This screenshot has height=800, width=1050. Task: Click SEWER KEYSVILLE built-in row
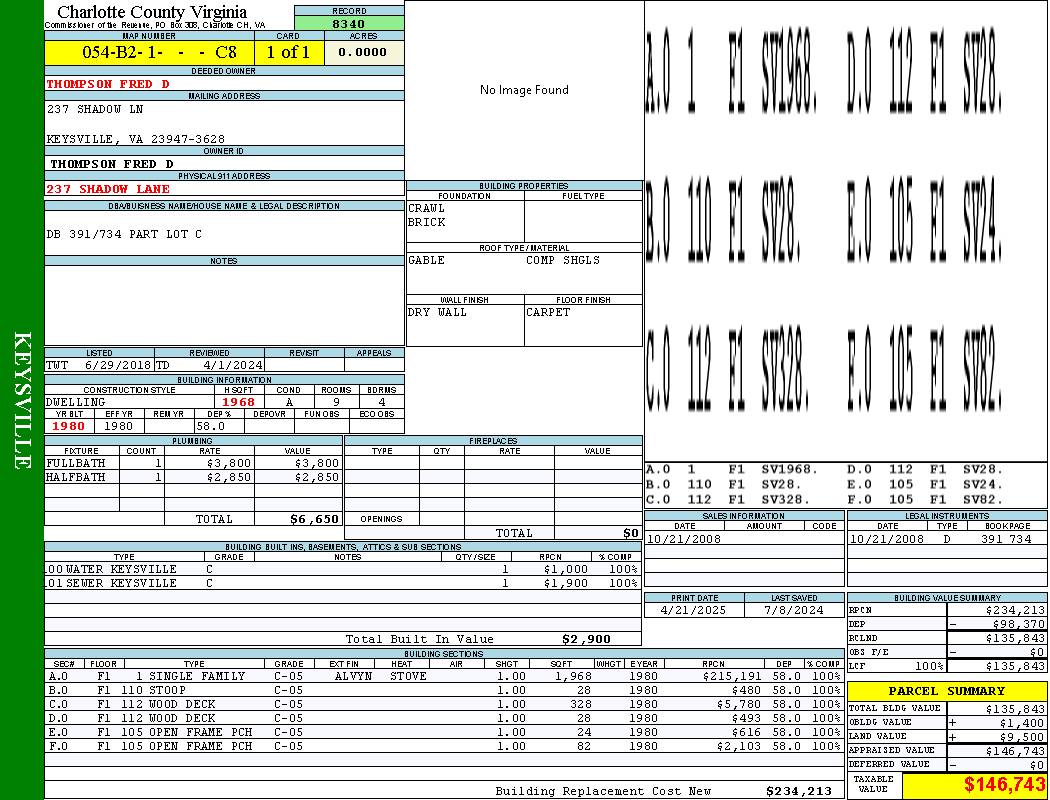coord(343,583)
